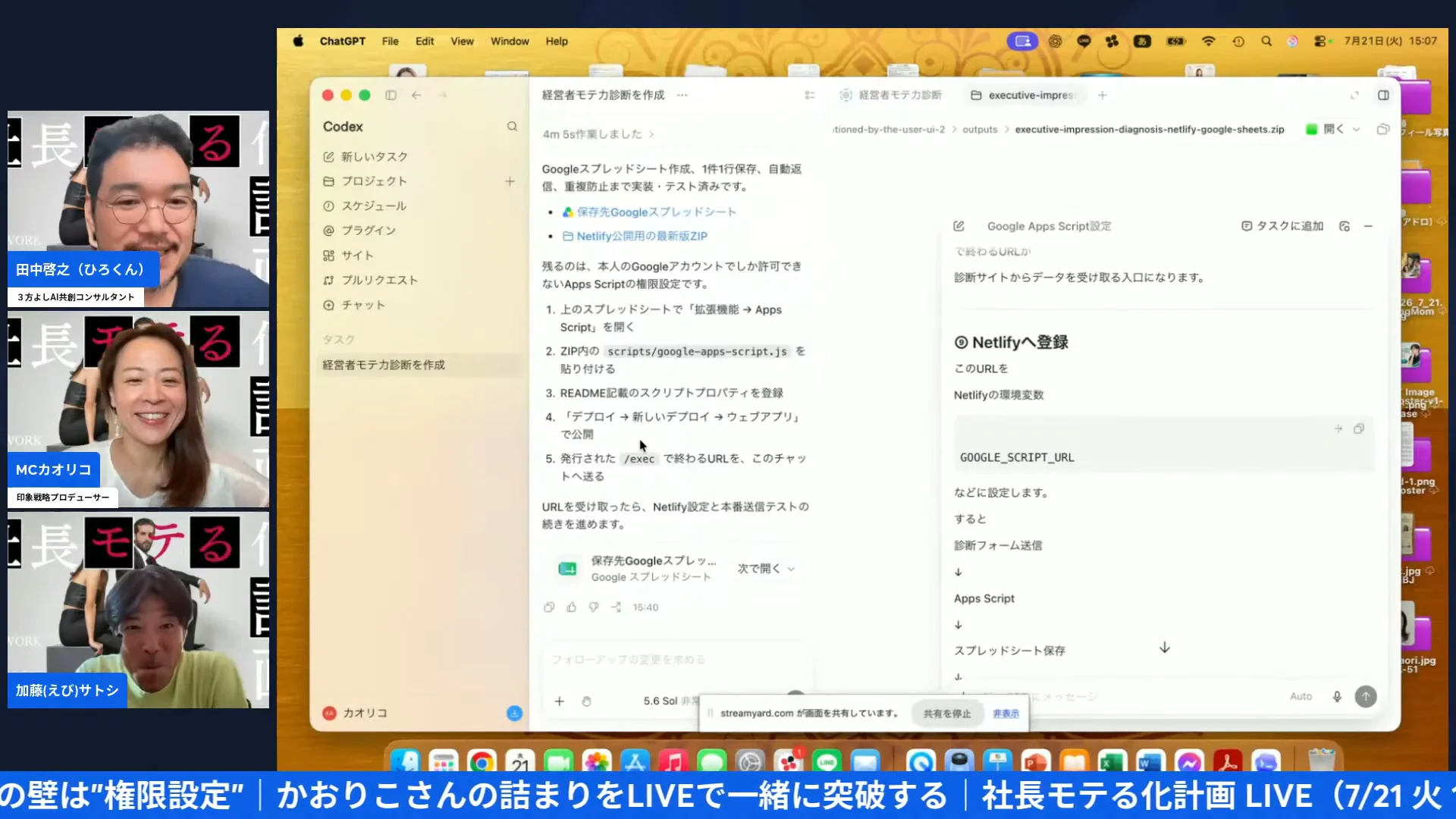Screen dimensions: 1456x819
Task: Search tasks using the Codex magnifier icon
Action: pyautogui.click(x=512, y=127)
